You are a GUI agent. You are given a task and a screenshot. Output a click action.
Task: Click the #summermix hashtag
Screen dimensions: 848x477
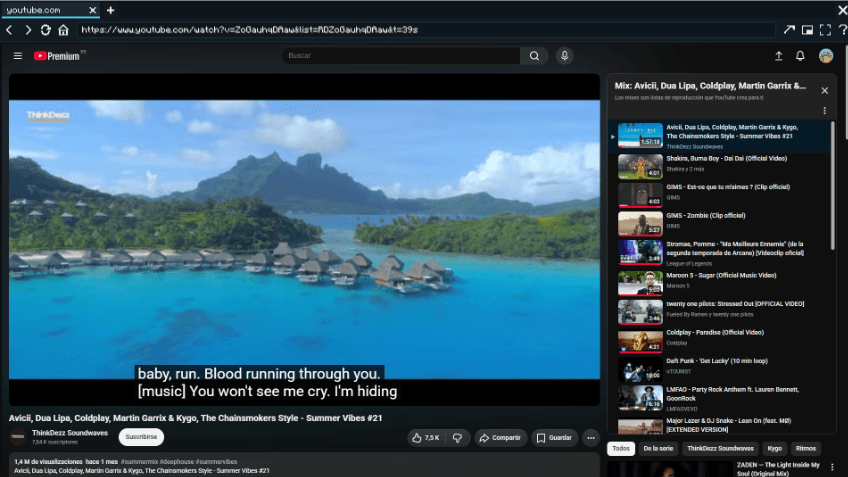(140, 462)
